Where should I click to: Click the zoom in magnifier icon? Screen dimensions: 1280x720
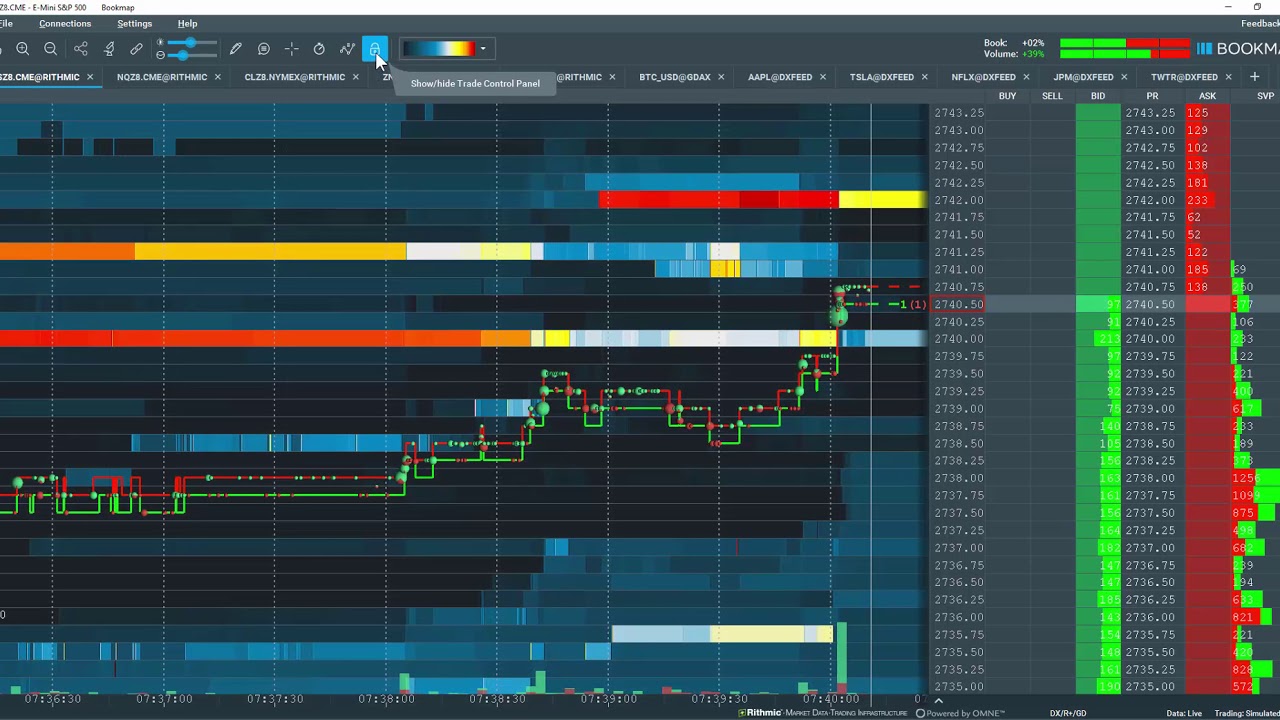(23, 49)
